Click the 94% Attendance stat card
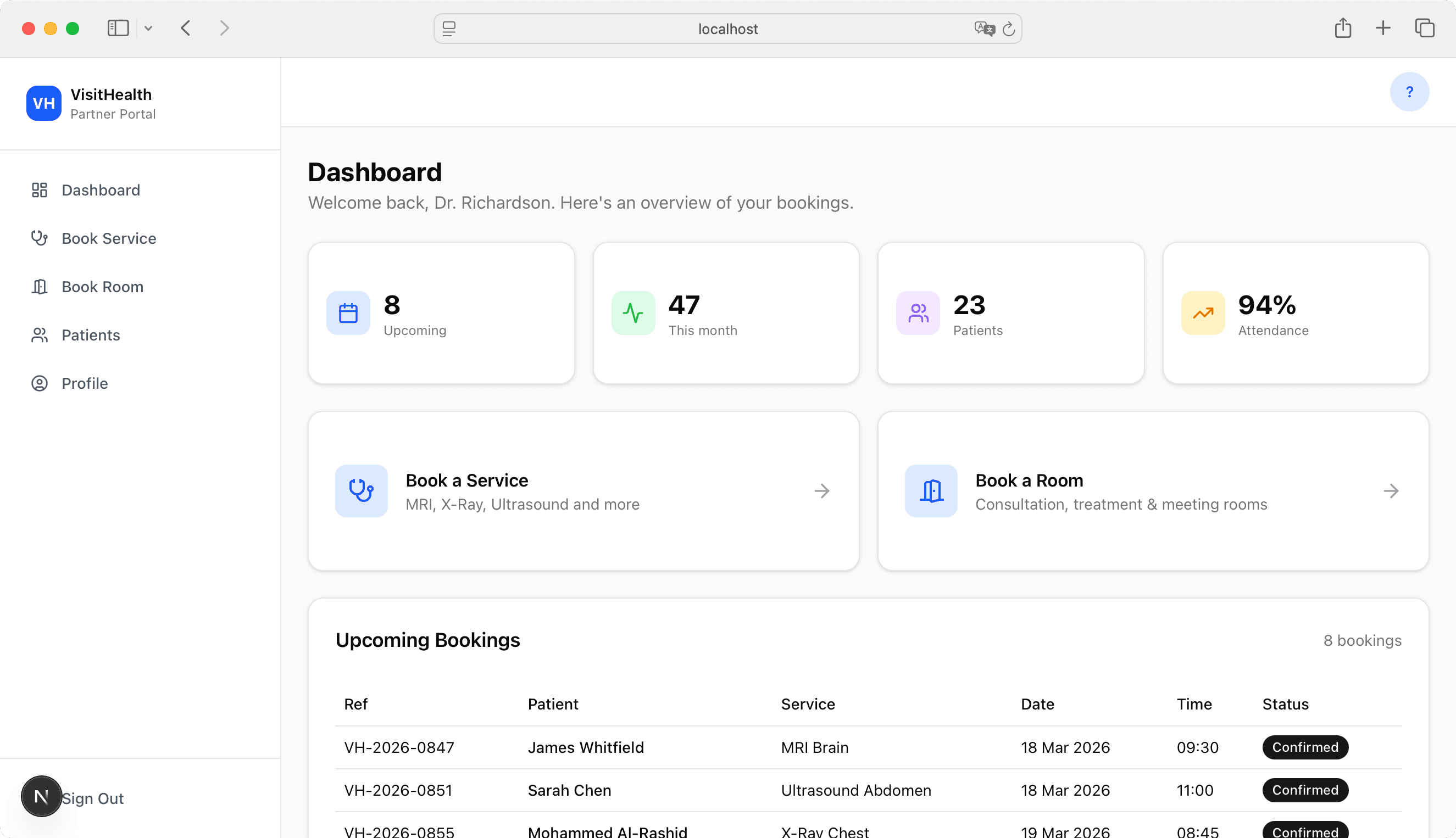The width and height of the screenshot is (1456, 838). click(1296, 313)
